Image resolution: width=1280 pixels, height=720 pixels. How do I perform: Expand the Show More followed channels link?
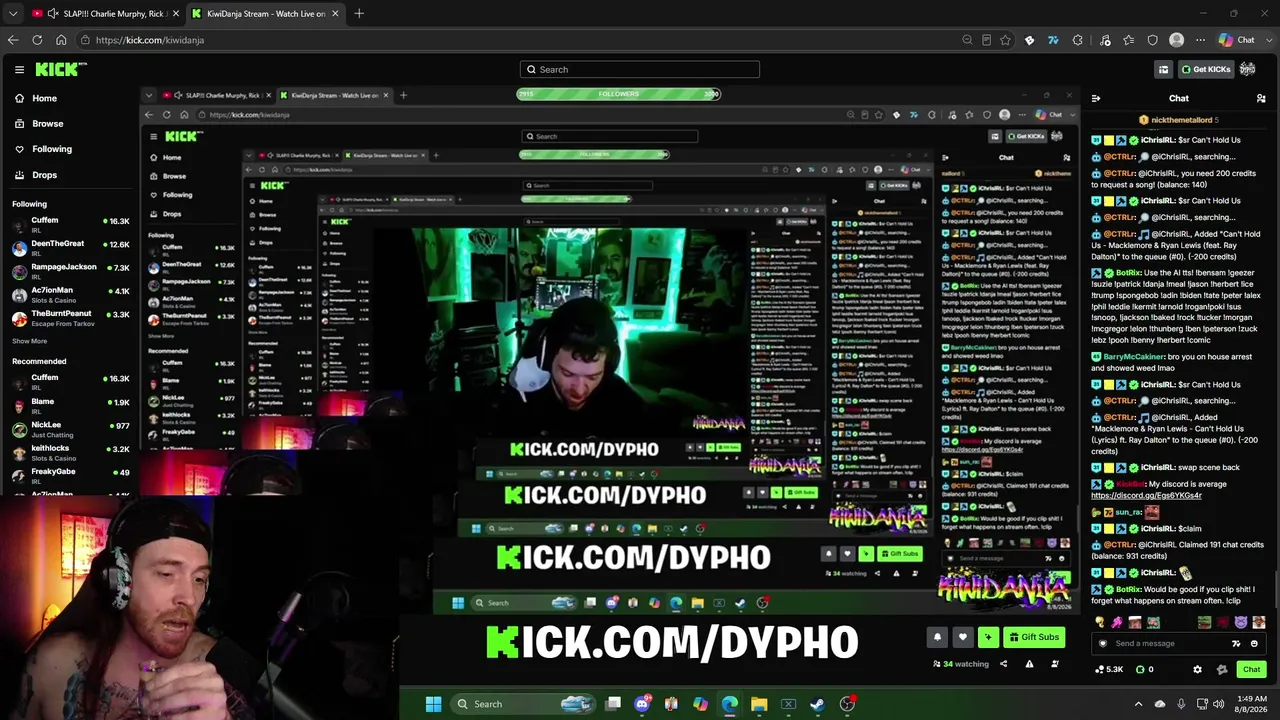29,341
